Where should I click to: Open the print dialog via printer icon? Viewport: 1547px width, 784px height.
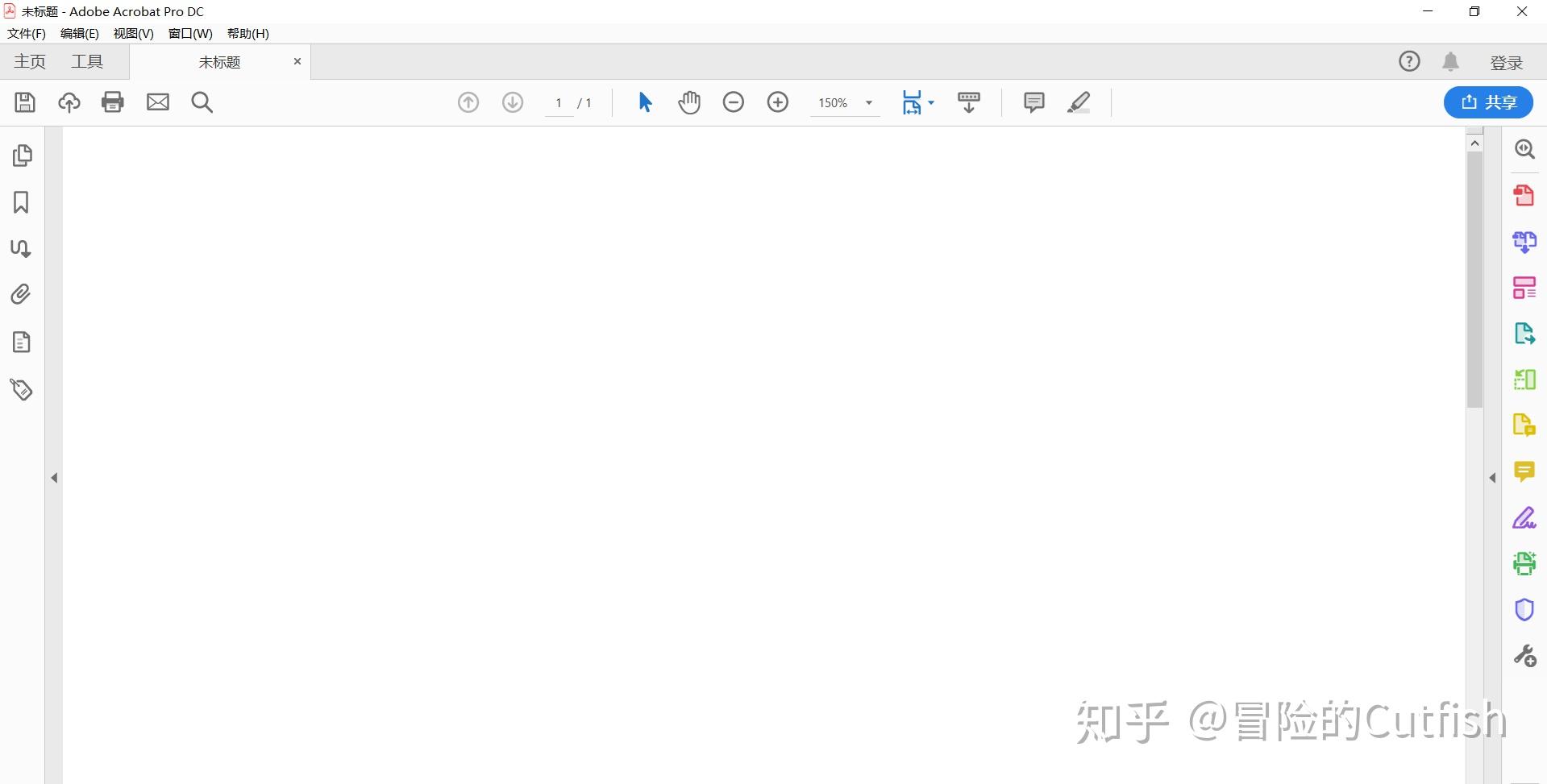click(113, 102)
